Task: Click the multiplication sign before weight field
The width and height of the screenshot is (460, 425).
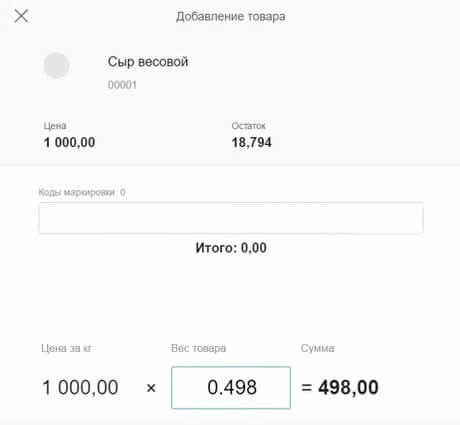Action: coord(151,388)
